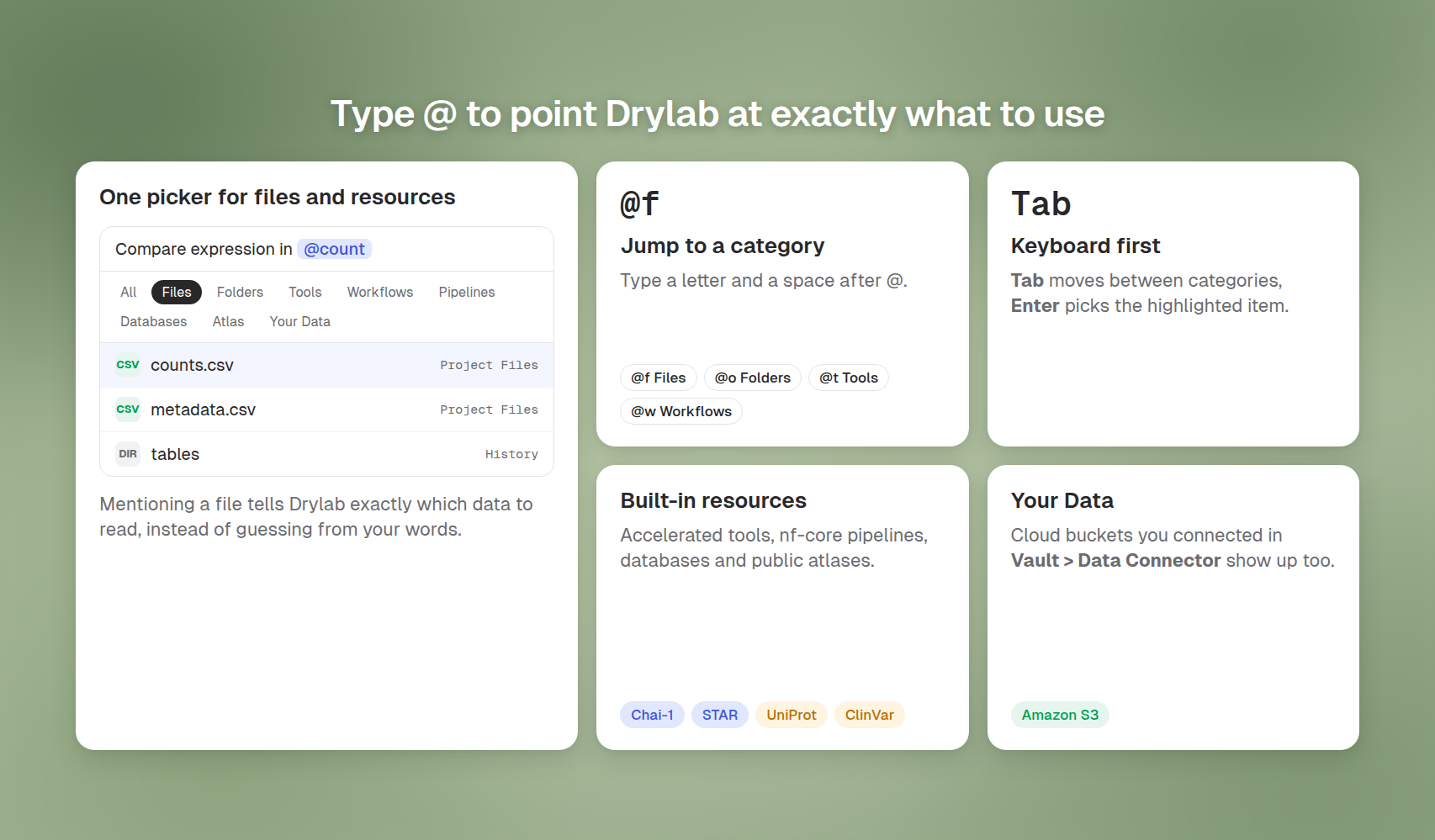Click the ClinVar resource tag

[x=870, y=715]
